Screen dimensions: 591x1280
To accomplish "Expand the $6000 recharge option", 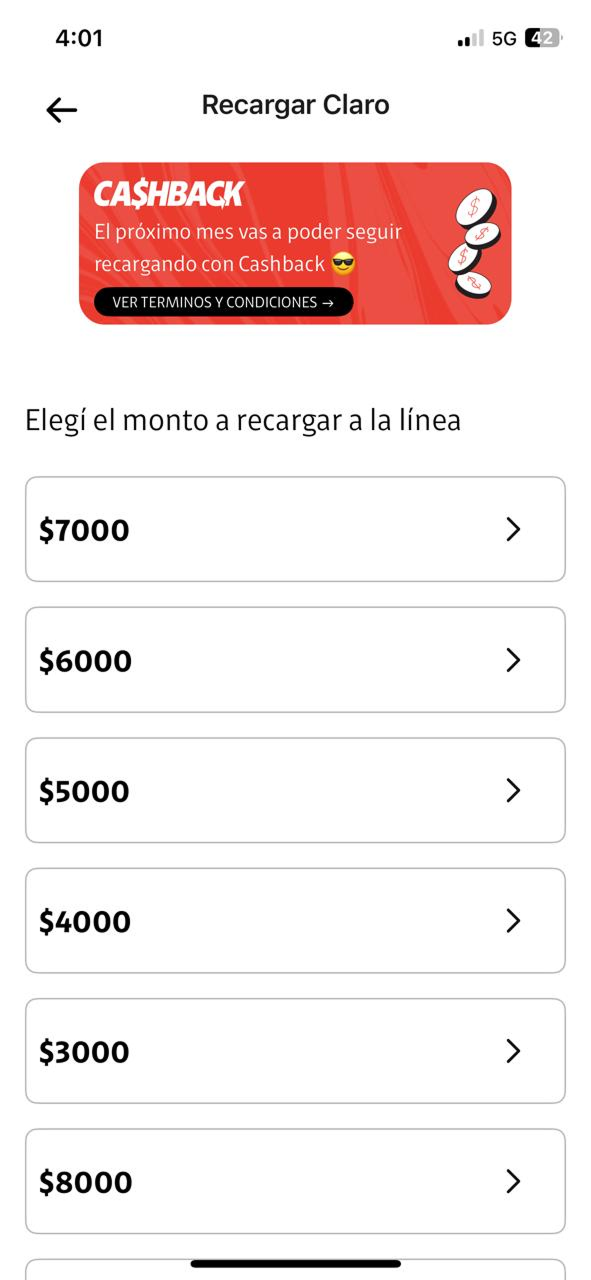I will [x=514, y=660].
